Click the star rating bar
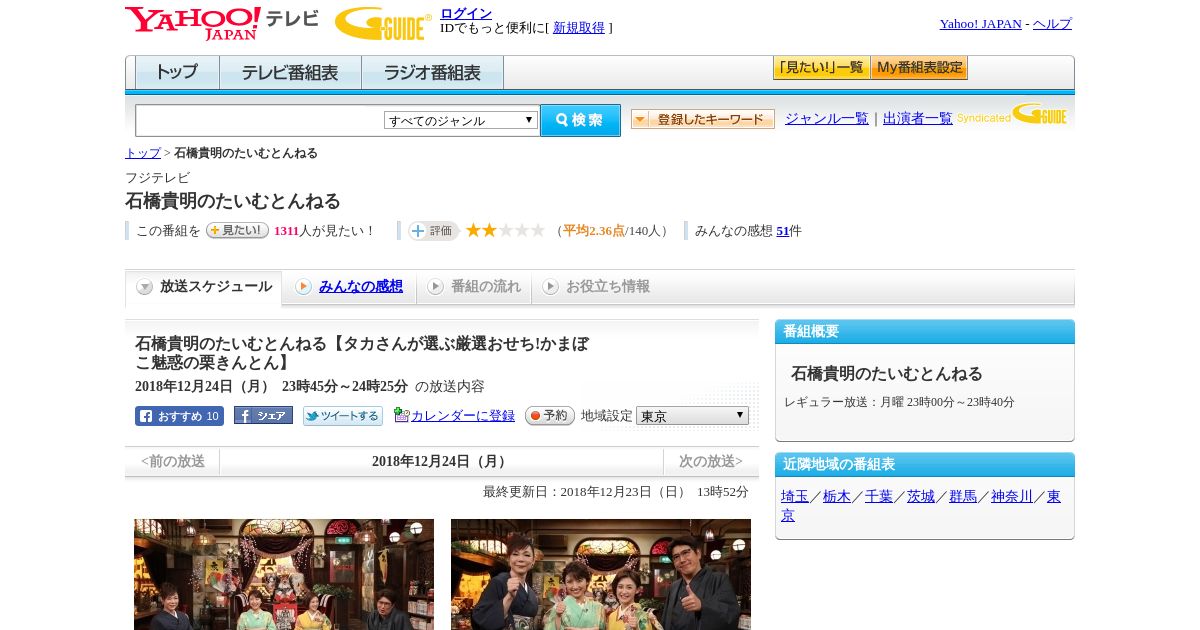This screenshot has width=1200, height=630. coord(505,230)
